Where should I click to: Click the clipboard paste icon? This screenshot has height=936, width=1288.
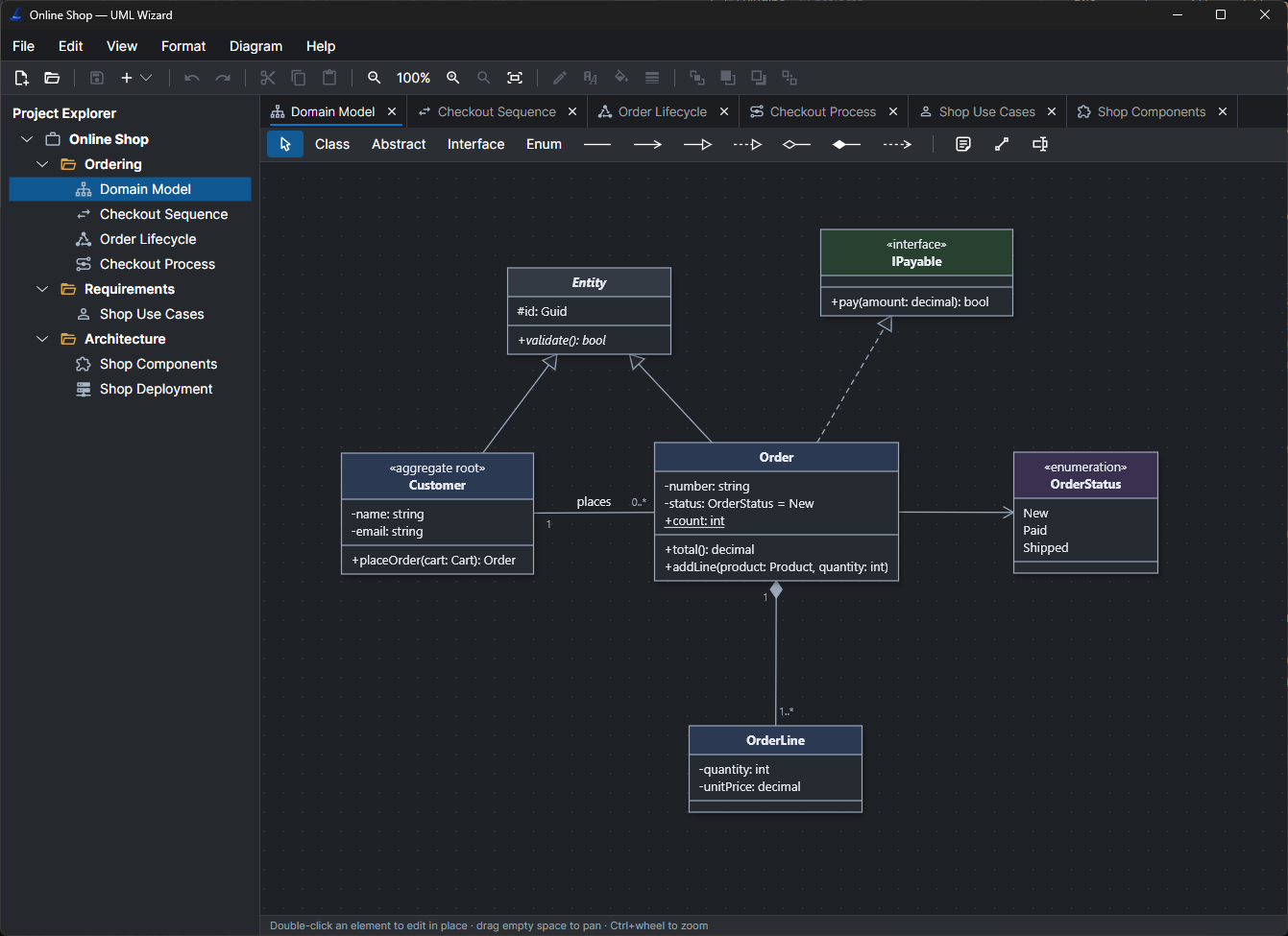[329, 78]
